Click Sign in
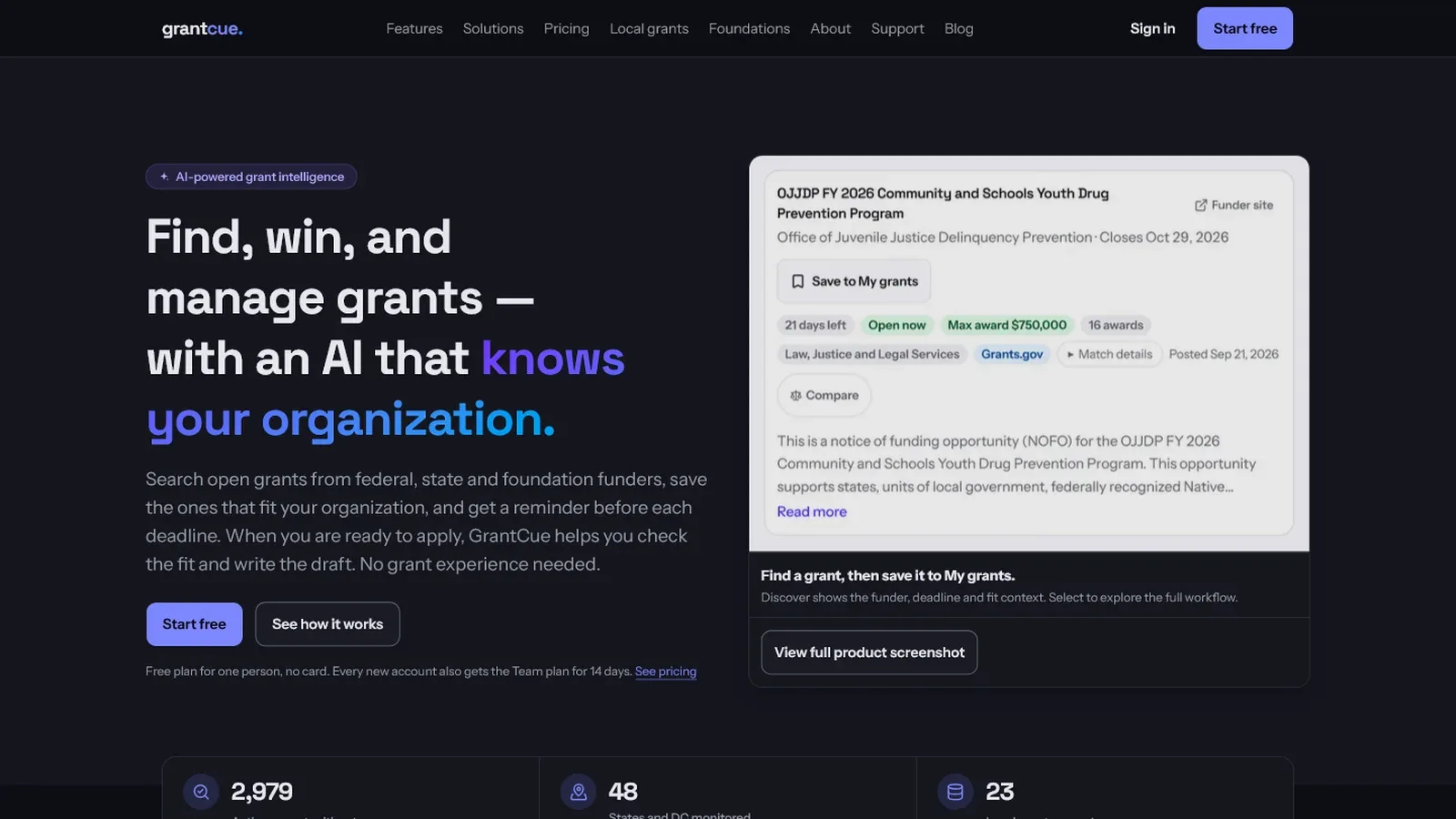The width and height of the screenshot is (1456, 819). tap(1152, 28)
